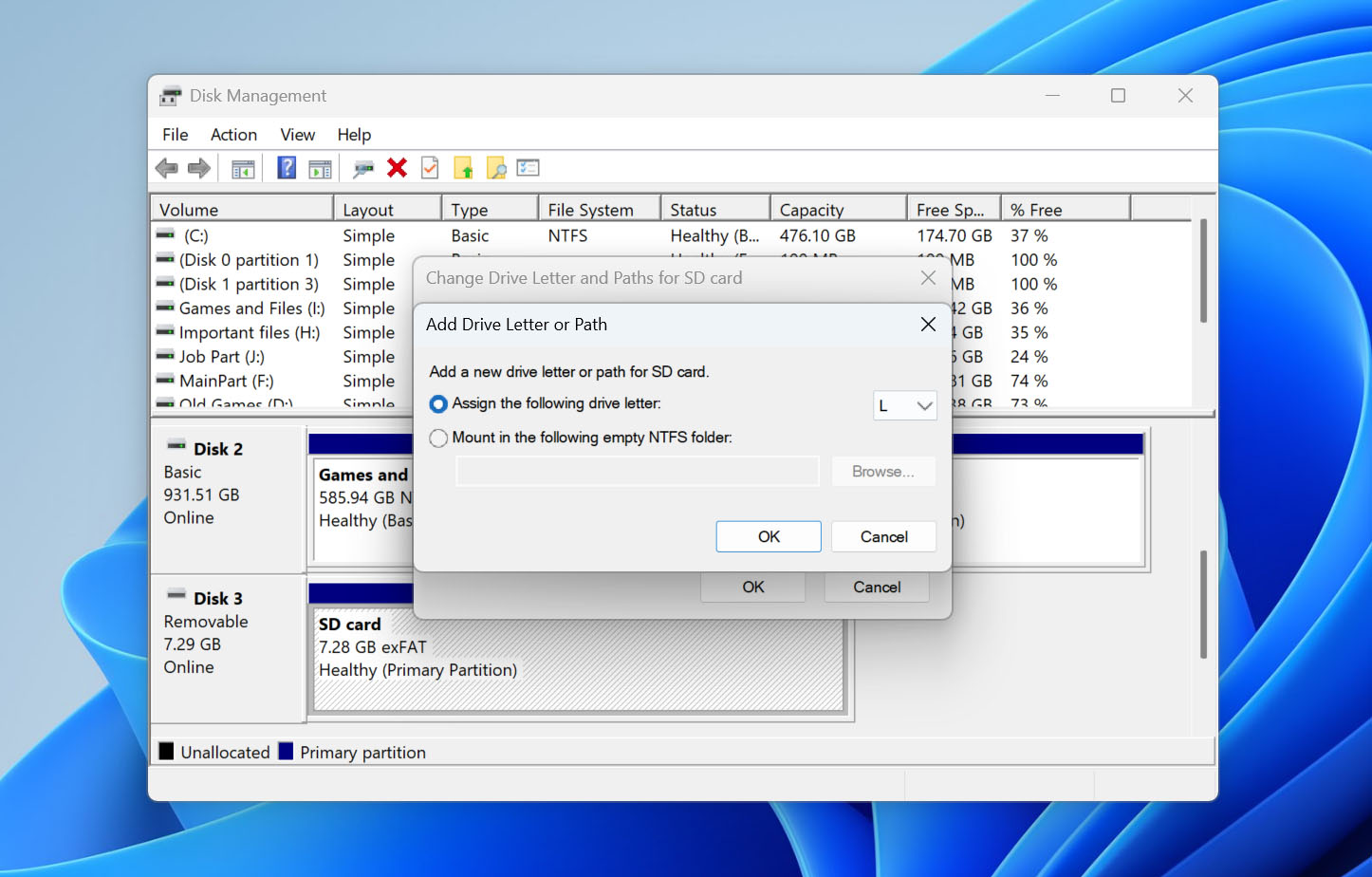Select the 'Important files (H:)' volume row
This screenshot has height=877, width=1372.
[250, 332]
